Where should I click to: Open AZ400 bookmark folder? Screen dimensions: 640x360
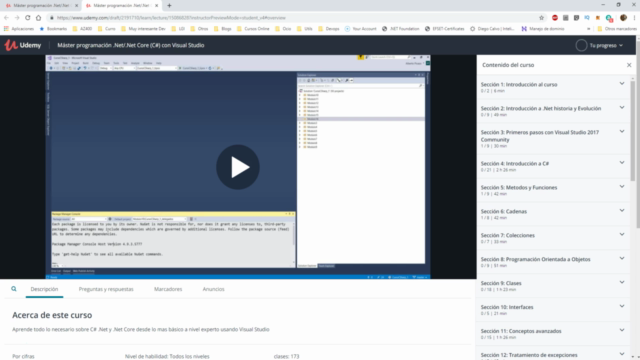pyautogui.click(x=82, y=29)
